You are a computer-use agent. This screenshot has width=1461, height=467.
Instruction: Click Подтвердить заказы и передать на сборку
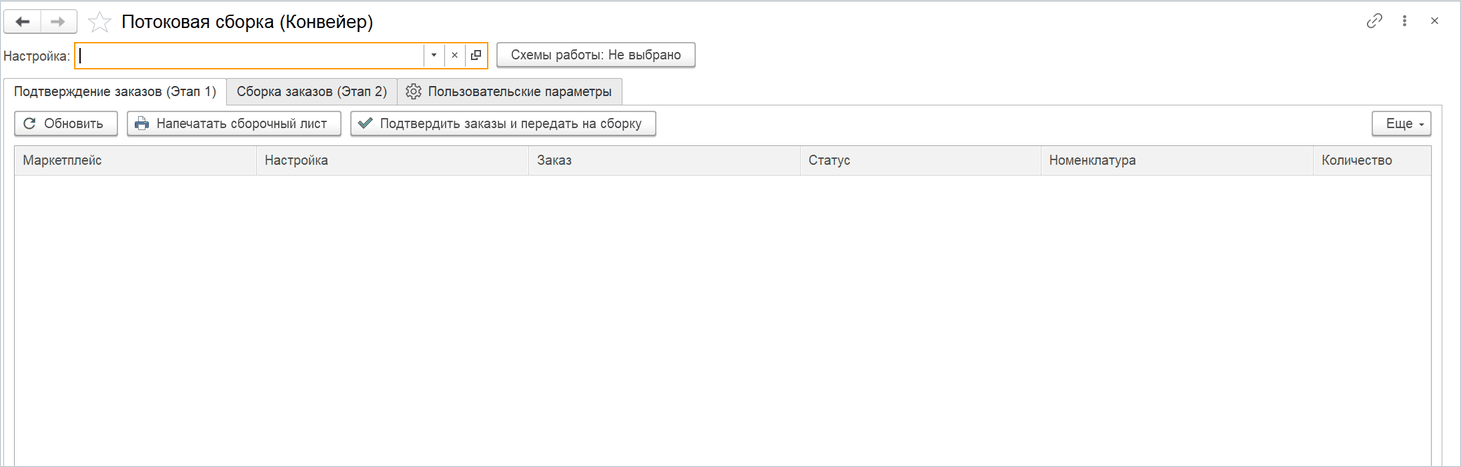503,123
